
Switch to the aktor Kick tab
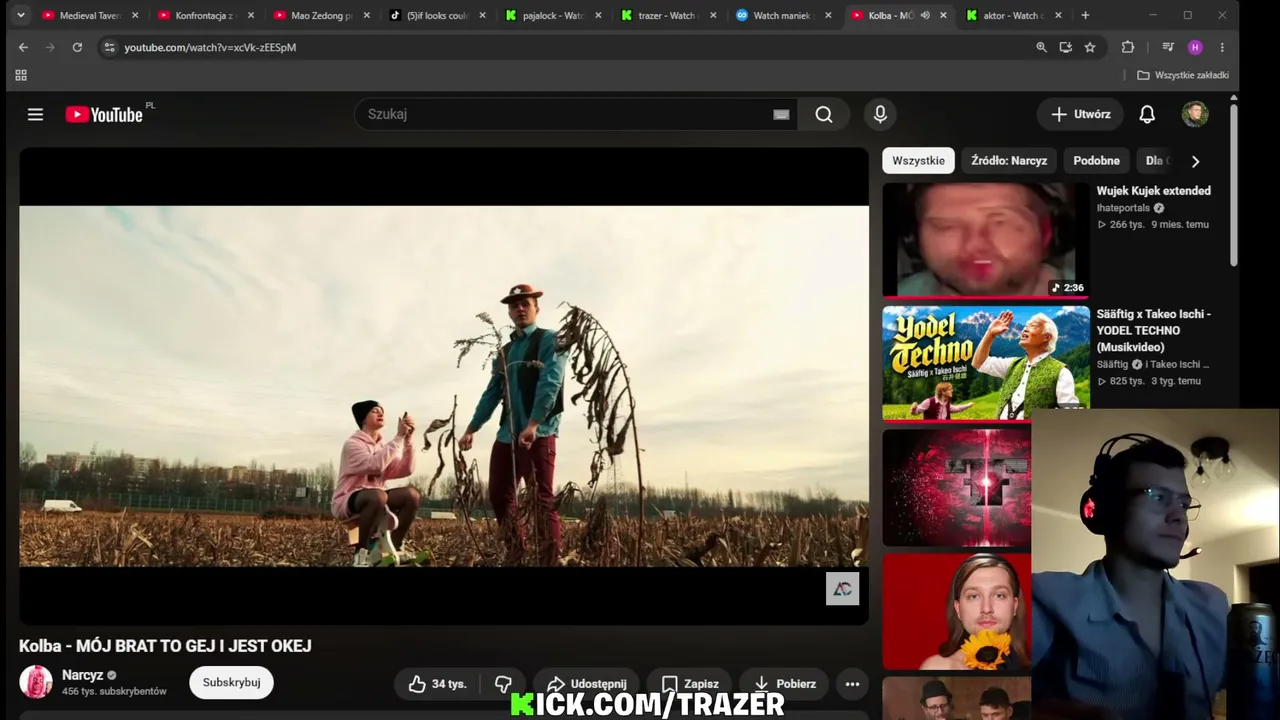[1012, 15]
